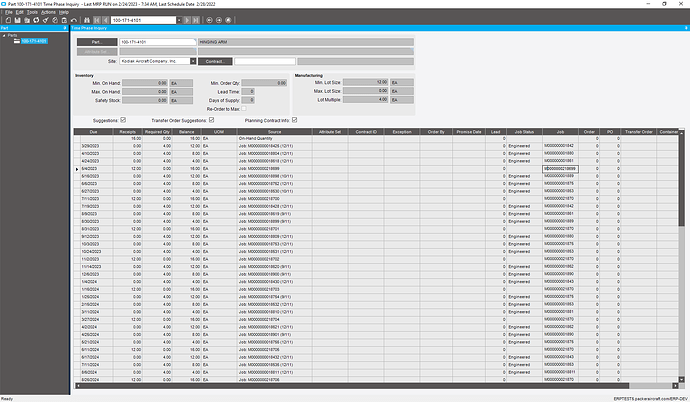
Task: Click the Parts folder icon in tree
Action: [x=17, y=41]
